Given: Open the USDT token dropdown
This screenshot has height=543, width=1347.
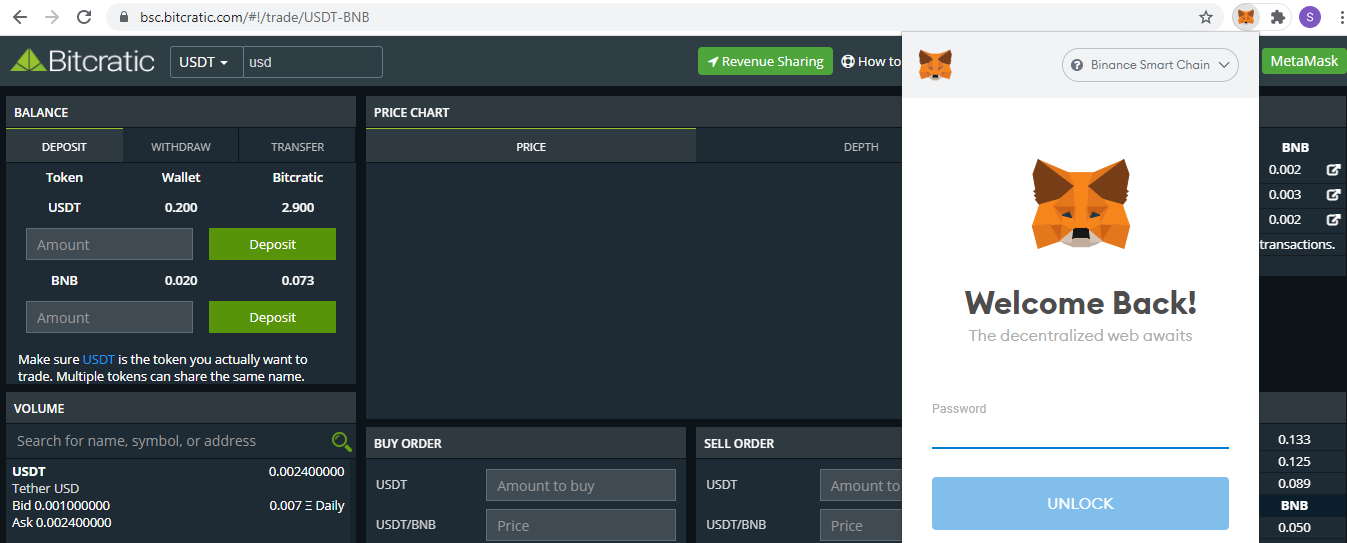Looking at the screenshot, I should (205, 62).
